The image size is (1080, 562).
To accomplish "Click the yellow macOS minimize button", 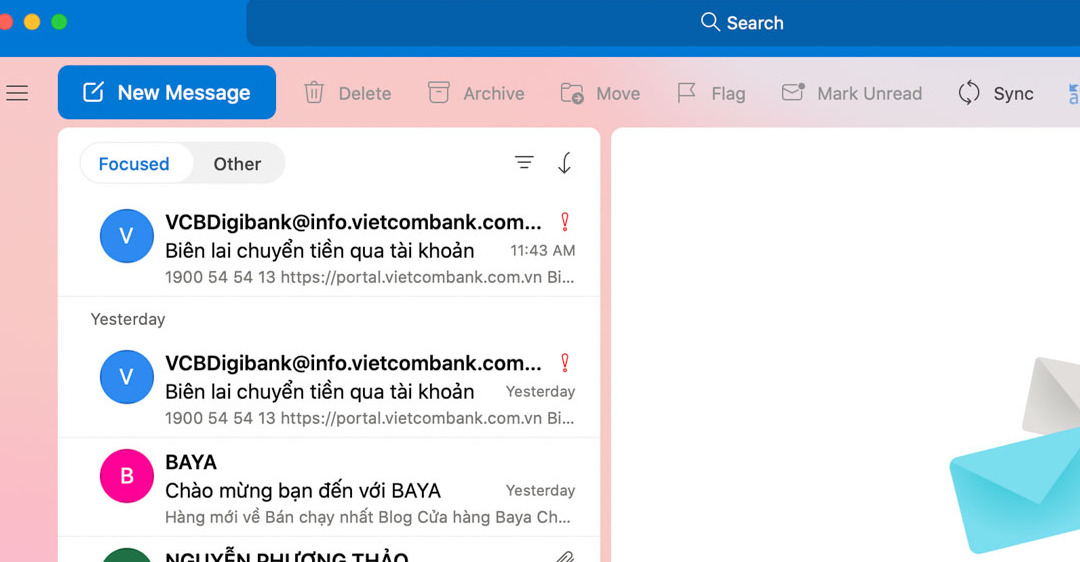I will pos(32,22).
